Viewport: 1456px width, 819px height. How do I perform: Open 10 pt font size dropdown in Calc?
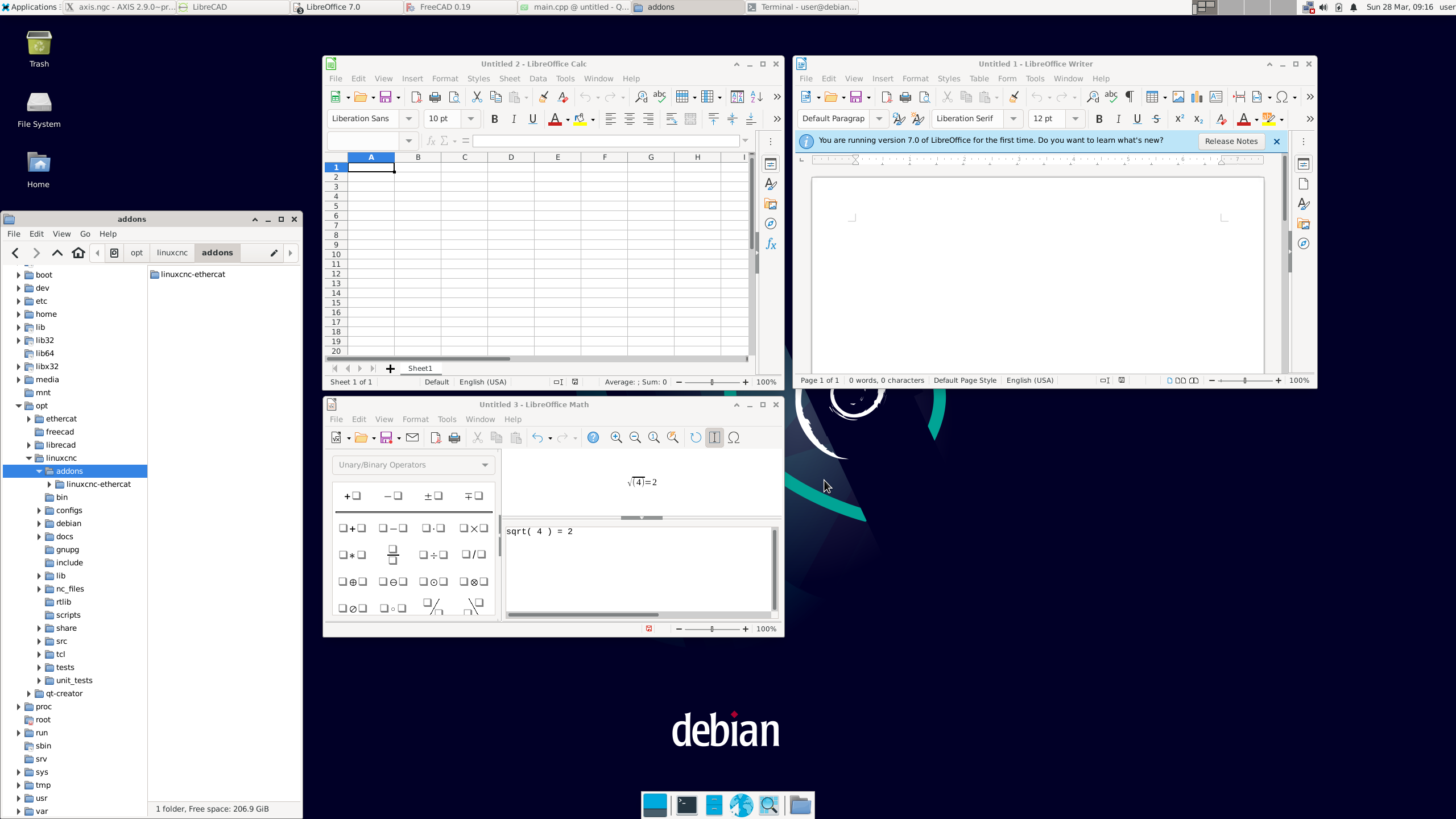[471, 119]
